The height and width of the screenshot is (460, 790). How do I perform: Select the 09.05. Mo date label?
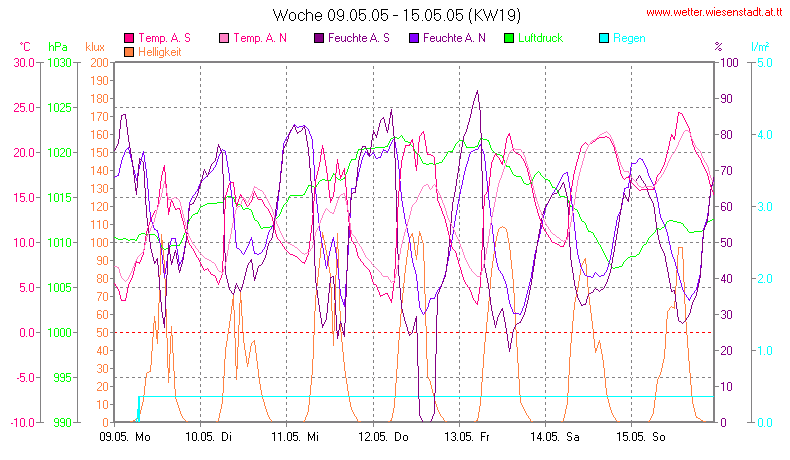[x=126, y=437]
